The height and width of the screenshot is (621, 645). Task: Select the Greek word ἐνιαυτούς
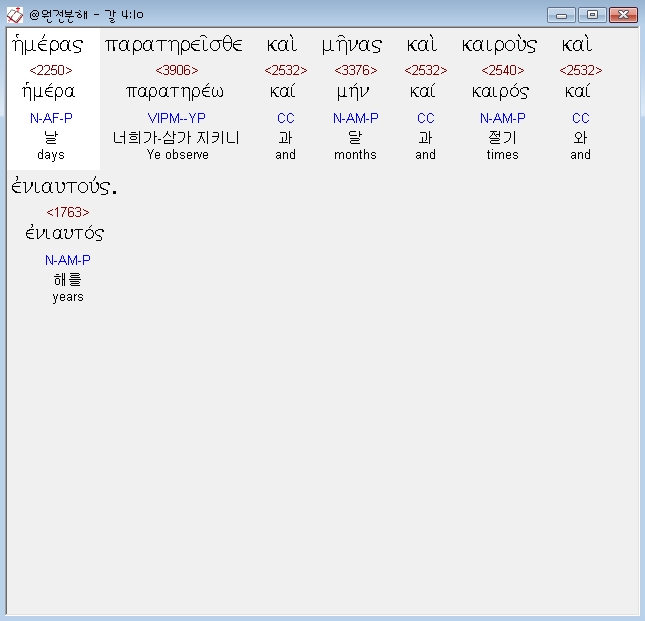click(x=64, y=187)
